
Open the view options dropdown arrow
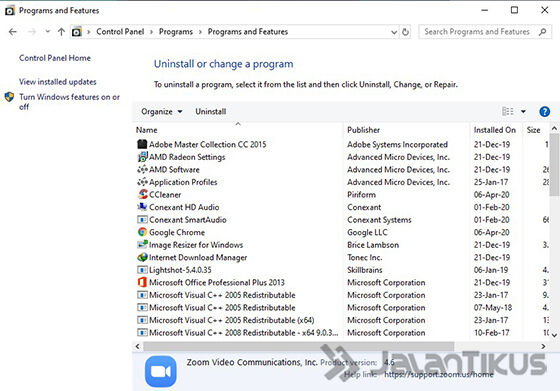coord(523,111)
